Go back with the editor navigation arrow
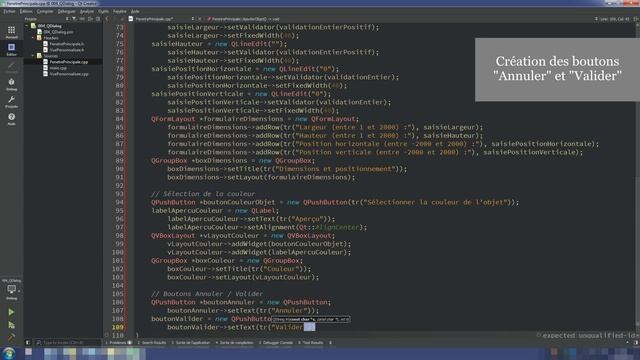 pyautogui.click(x=107, y=19)
